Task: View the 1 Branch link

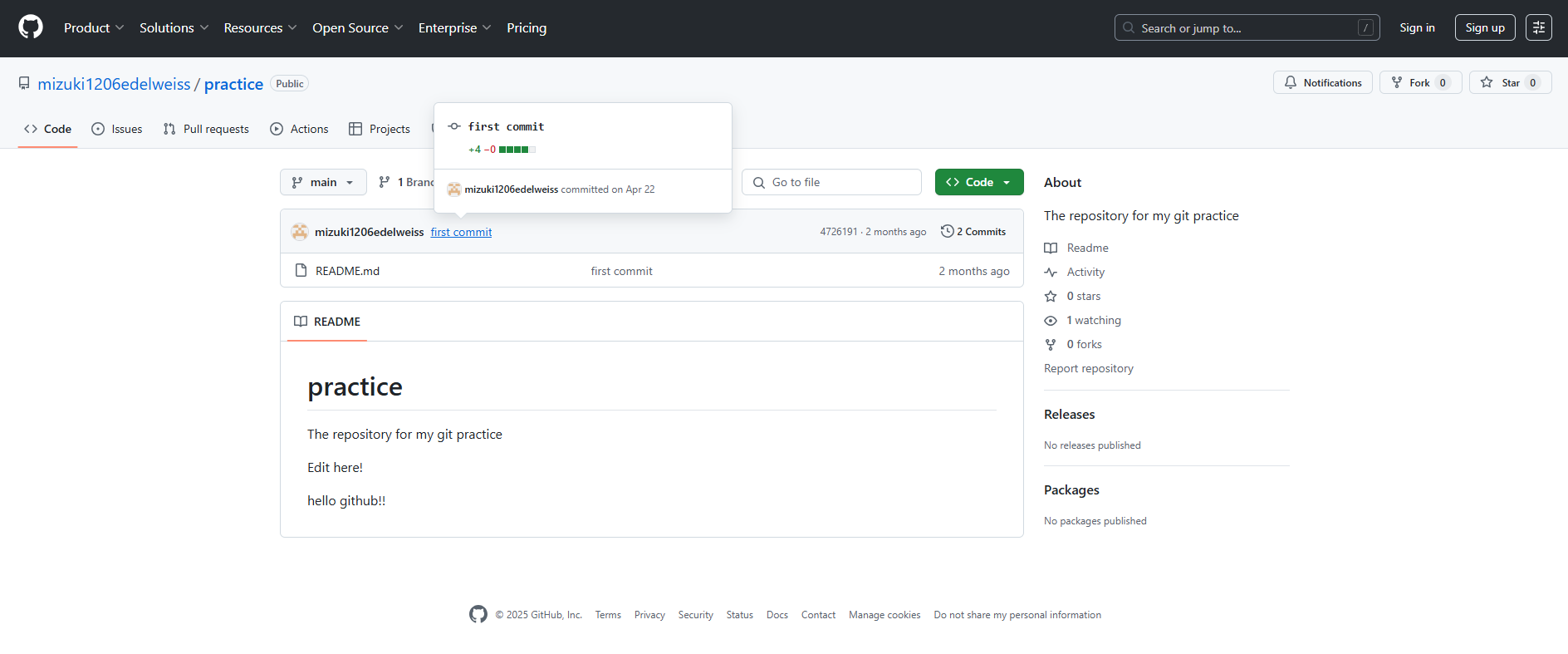Action: coord(405,182)
